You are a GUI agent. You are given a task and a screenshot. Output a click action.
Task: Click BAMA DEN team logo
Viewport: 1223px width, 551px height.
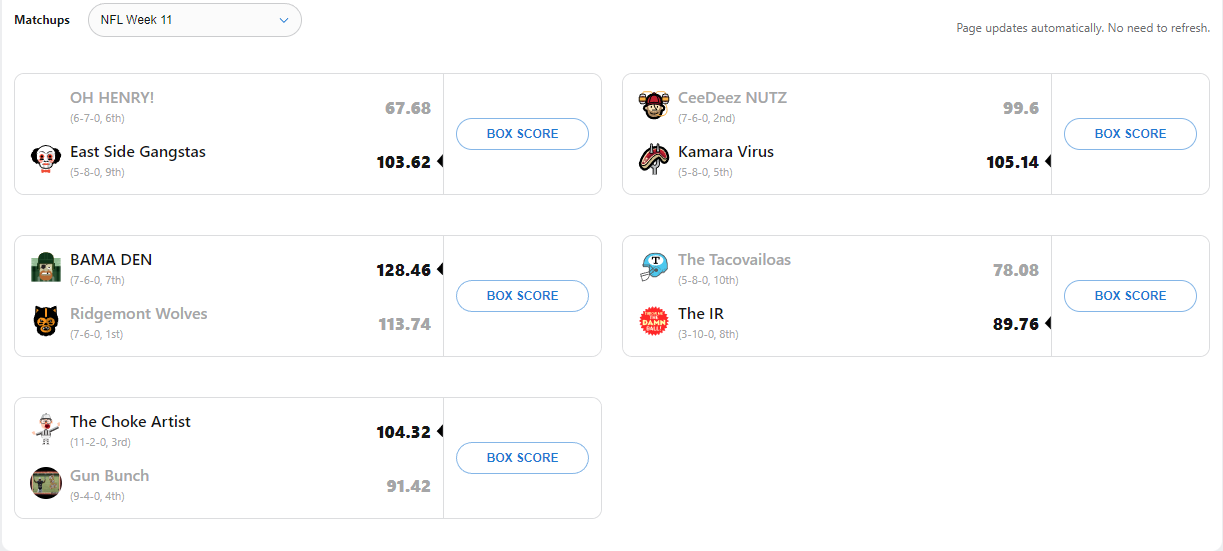coord(46,267)
